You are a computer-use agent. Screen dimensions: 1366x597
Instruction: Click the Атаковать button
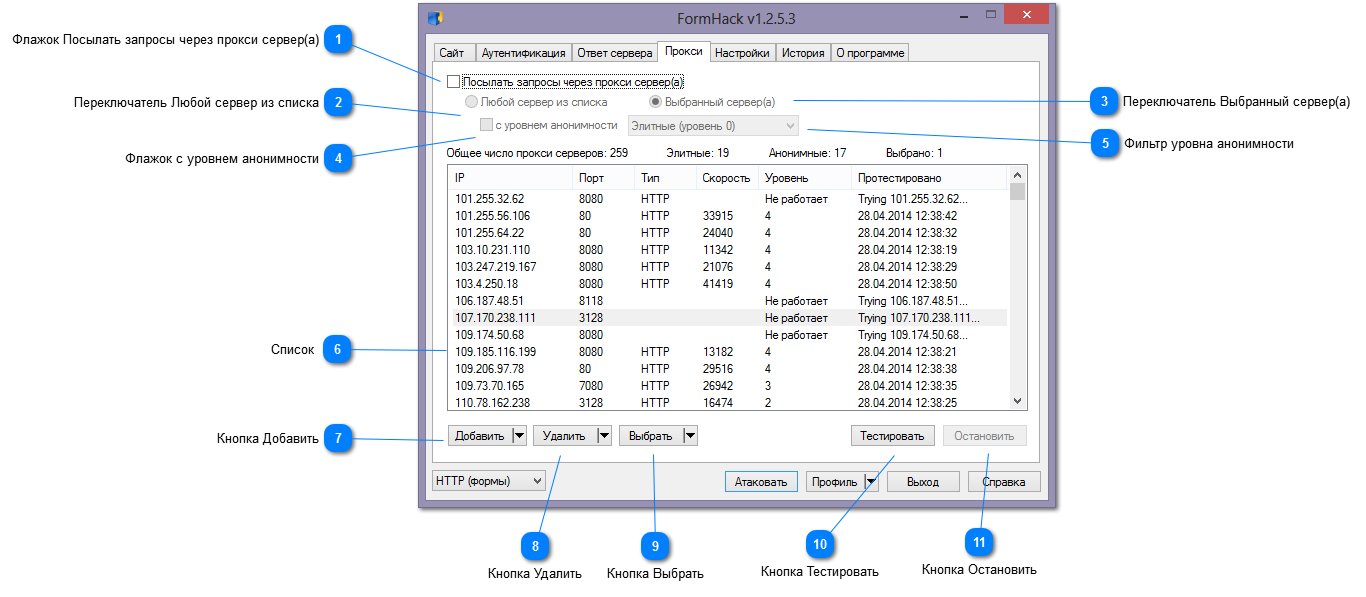(761, 482)
